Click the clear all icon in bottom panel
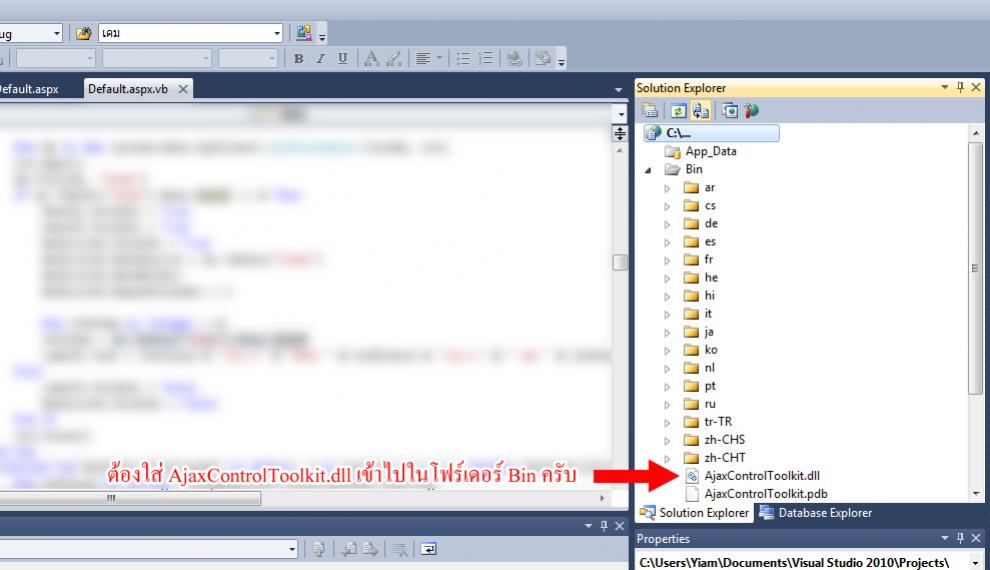This screenshot has height=570, width=990. tap(400, 549)
